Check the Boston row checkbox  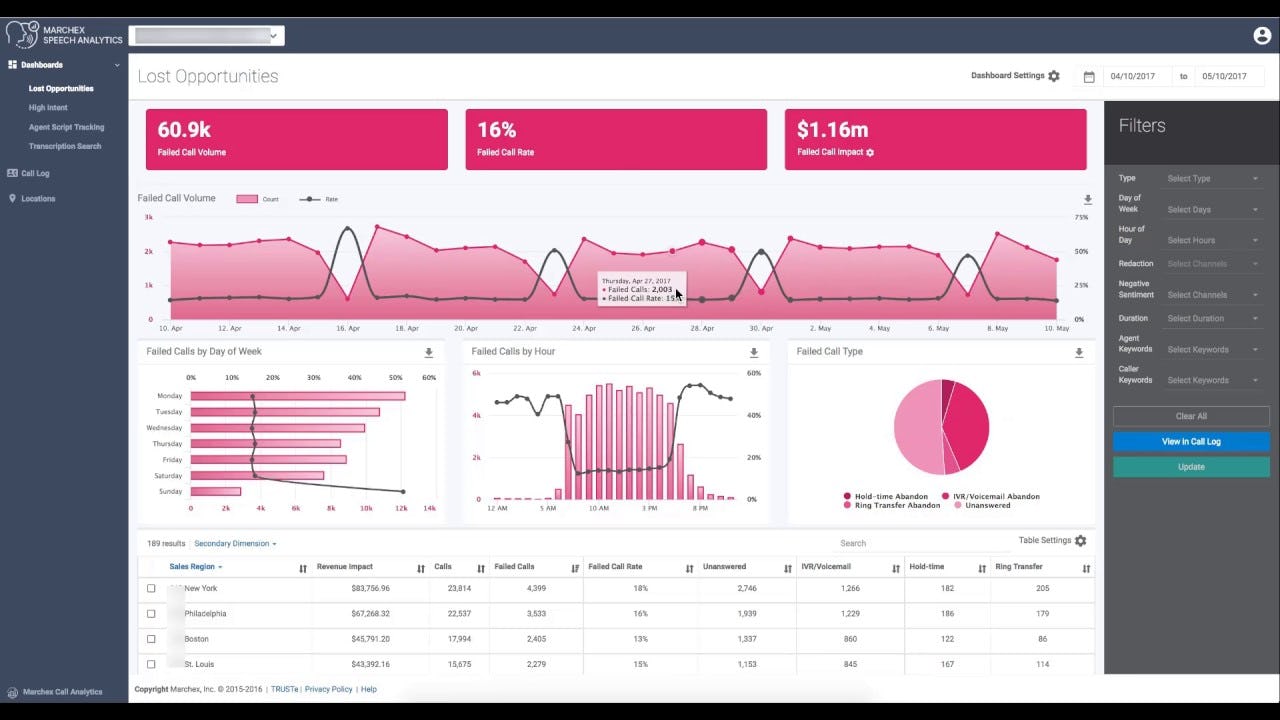tap(151, 638)
